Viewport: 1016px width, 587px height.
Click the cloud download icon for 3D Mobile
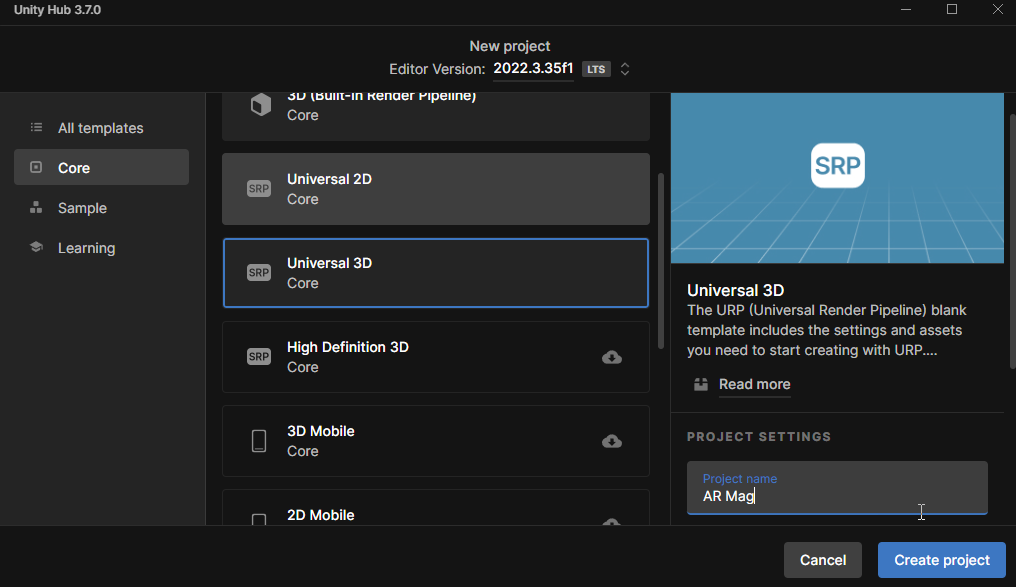pos(611,441)
